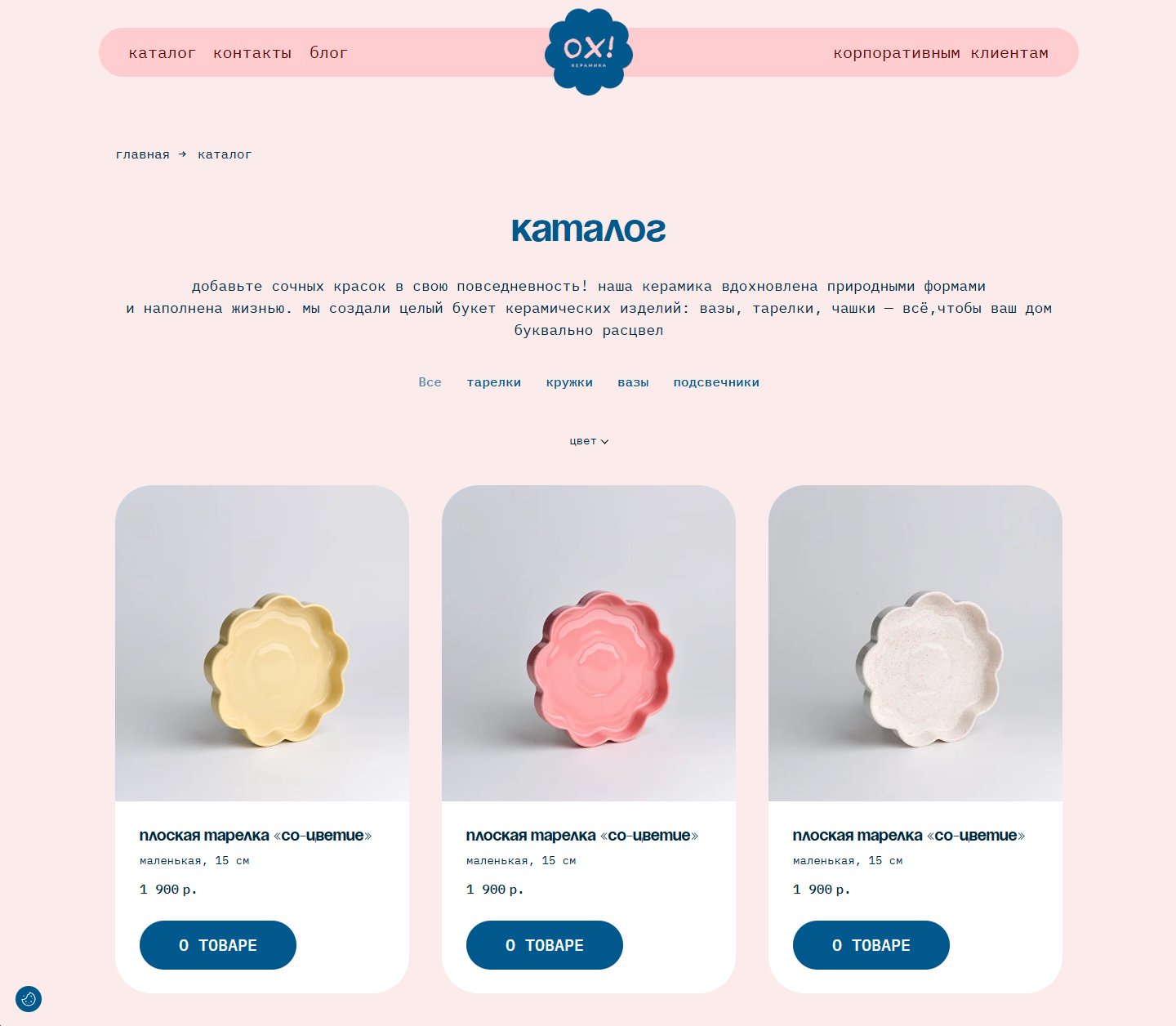Click О ТОВАРЕ under yellow plate
The width and height of the screenshot is (1176, 1026).
point(218,945)
